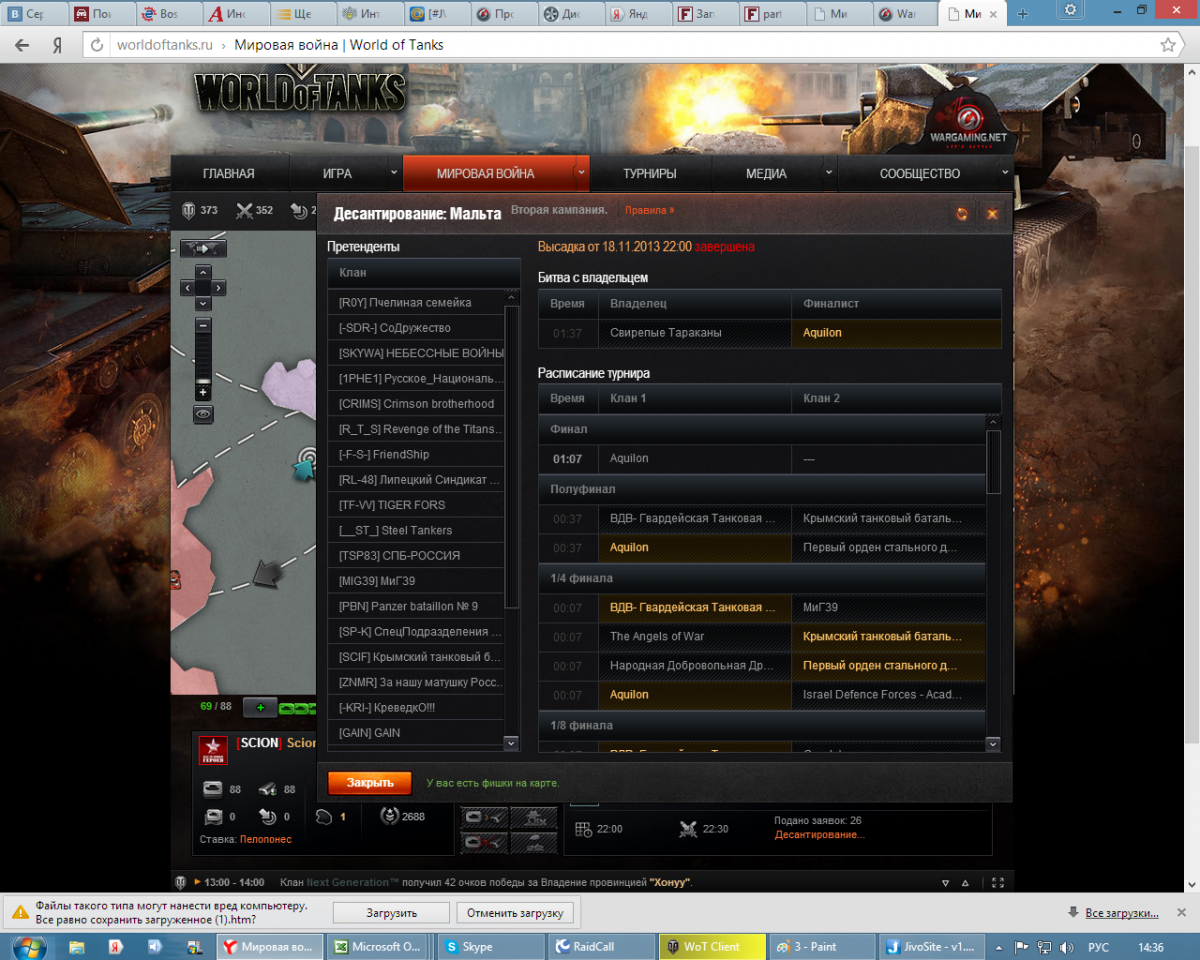Click the browser back arrow
This screenshot has width=1200, height=960.
23,45
